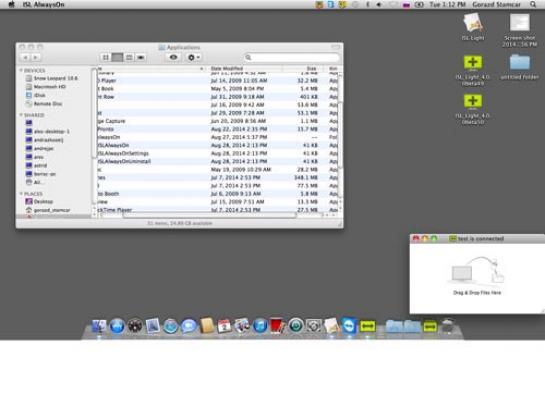Image resolution: width=545 pixels, height=407 pixels.
Task: Switch Finder to icon view
Action: [x=106, y=57]
